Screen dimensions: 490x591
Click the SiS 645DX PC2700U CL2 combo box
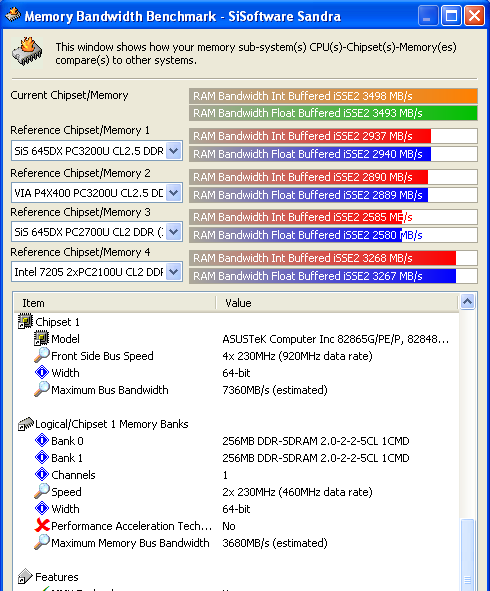click(97, 231)
